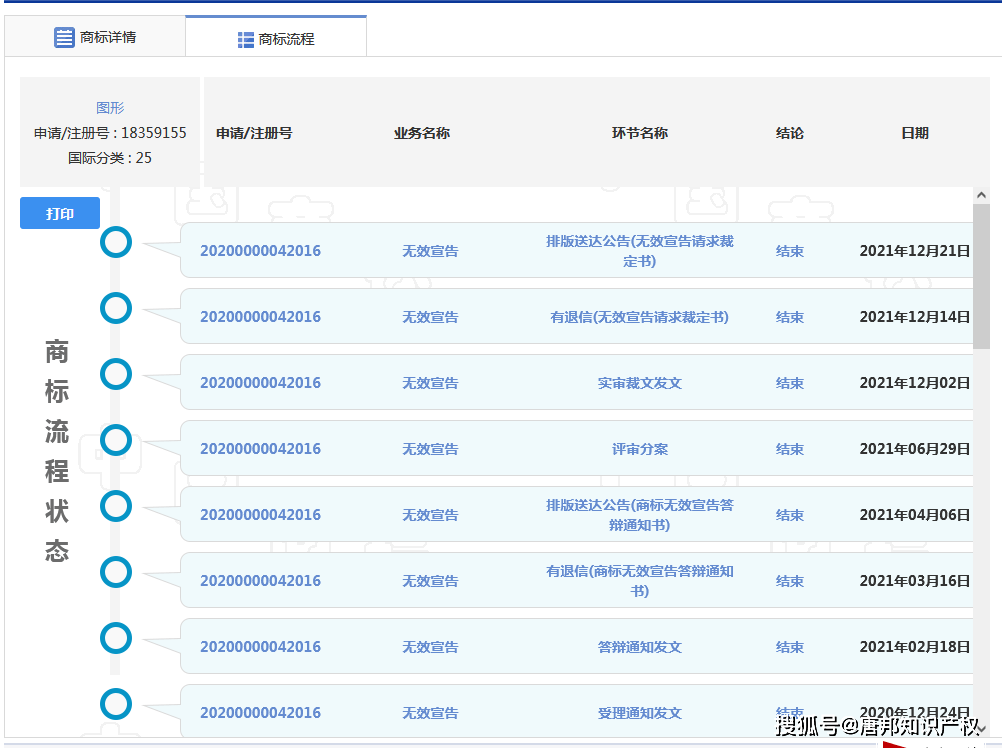Image resolution: width=1002 pixels, height=748 pixels.
Task: Select timeline circle for 2021年04月06日 entry
Action: coord(116,506)
